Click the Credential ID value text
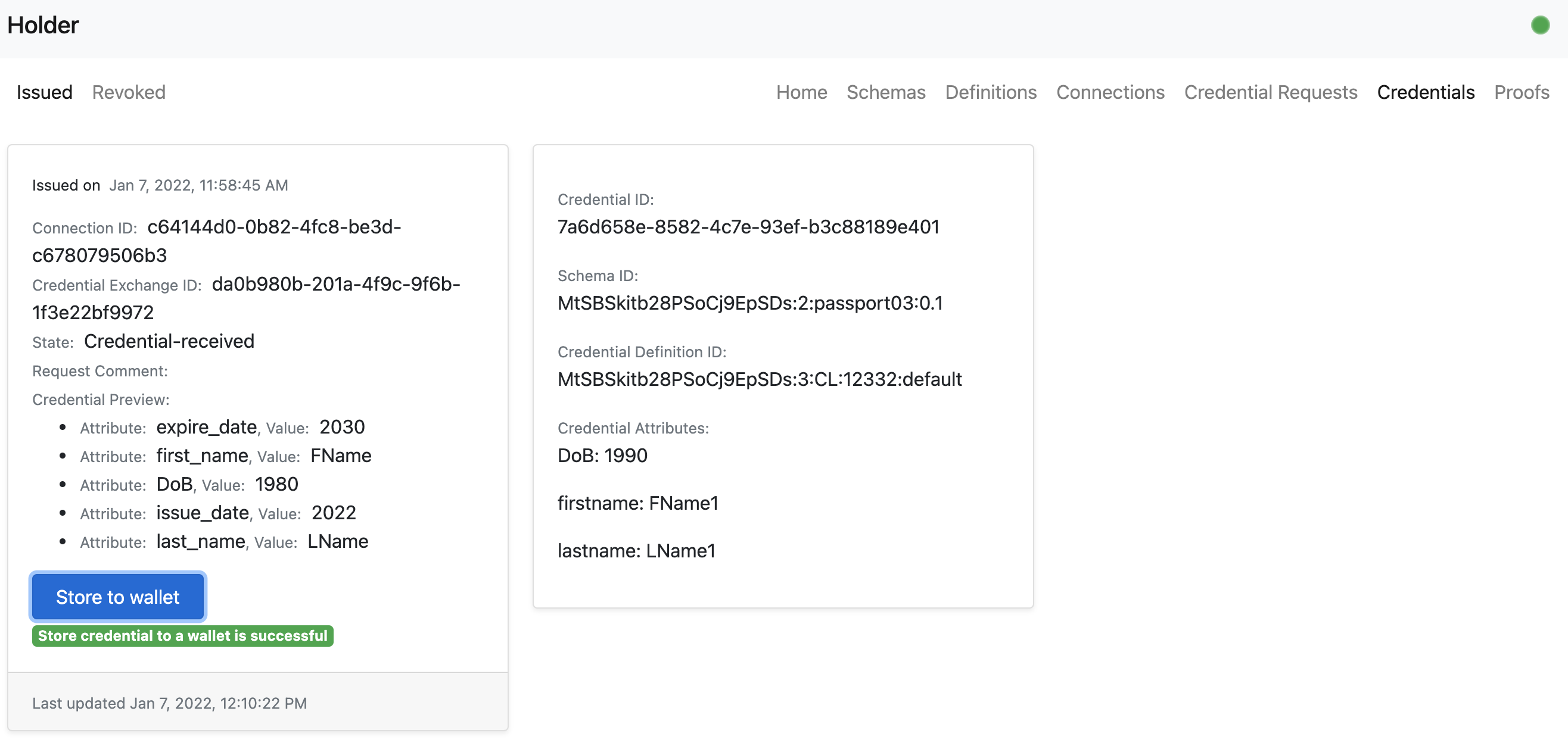The height and width of the screenshot is (742, 1568). pos(748,227)
